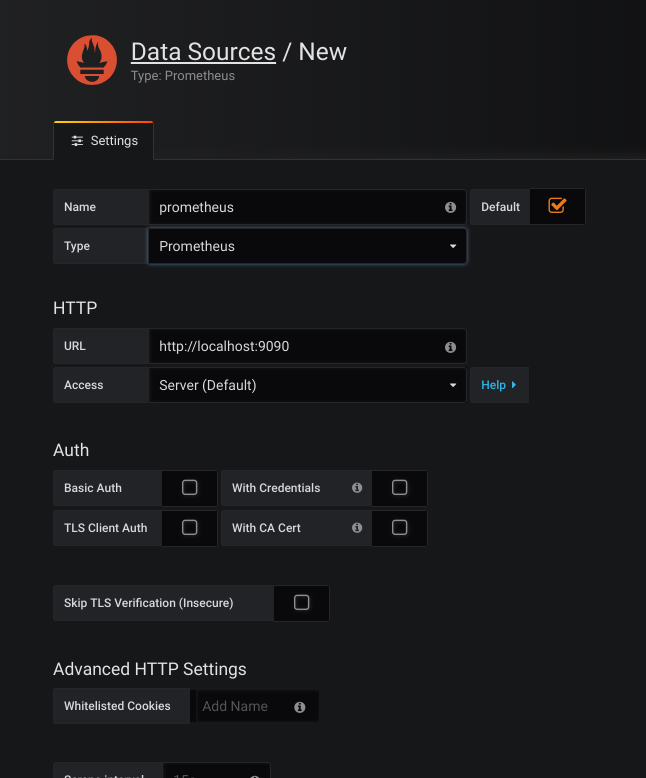Screen dimensions: 646x778
Task: Click the Advanced HTTP Settings heading
Action: click(x=150, y=669)
